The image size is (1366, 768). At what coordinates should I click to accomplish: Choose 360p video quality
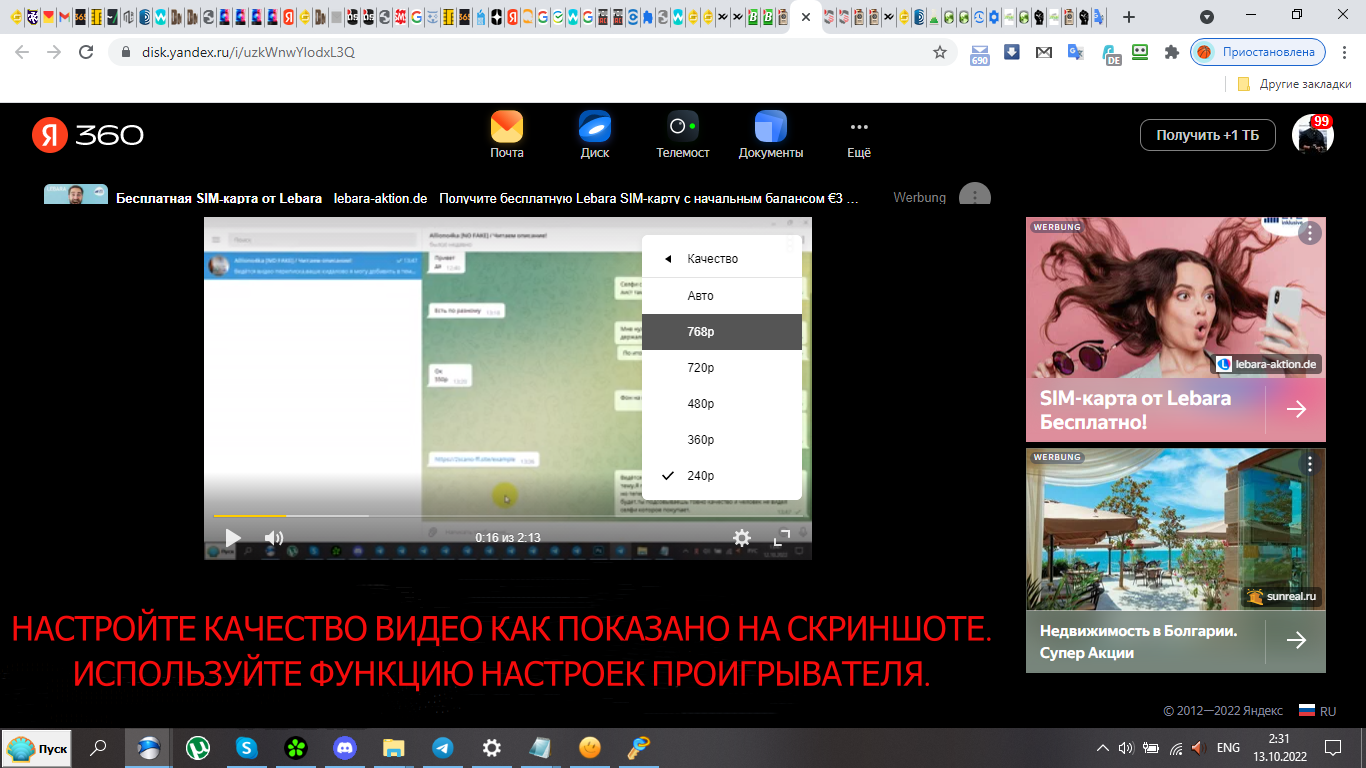coord(722,440)
